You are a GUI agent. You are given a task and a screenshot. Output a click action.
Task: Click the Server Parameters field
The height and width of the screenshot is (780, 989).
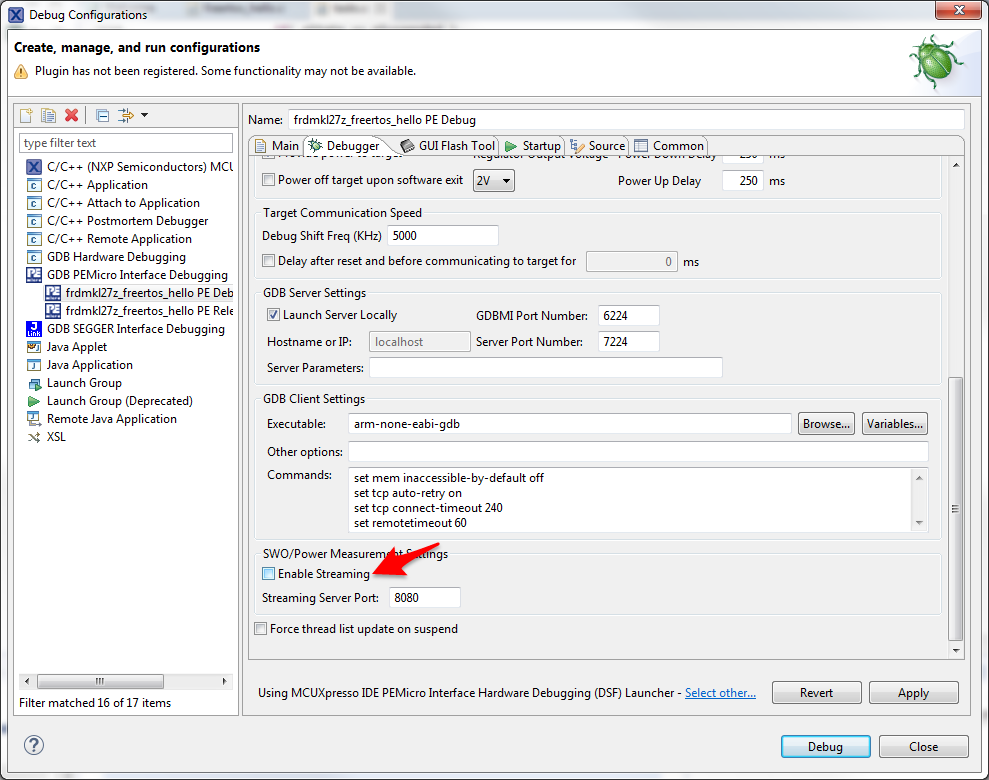546,368
